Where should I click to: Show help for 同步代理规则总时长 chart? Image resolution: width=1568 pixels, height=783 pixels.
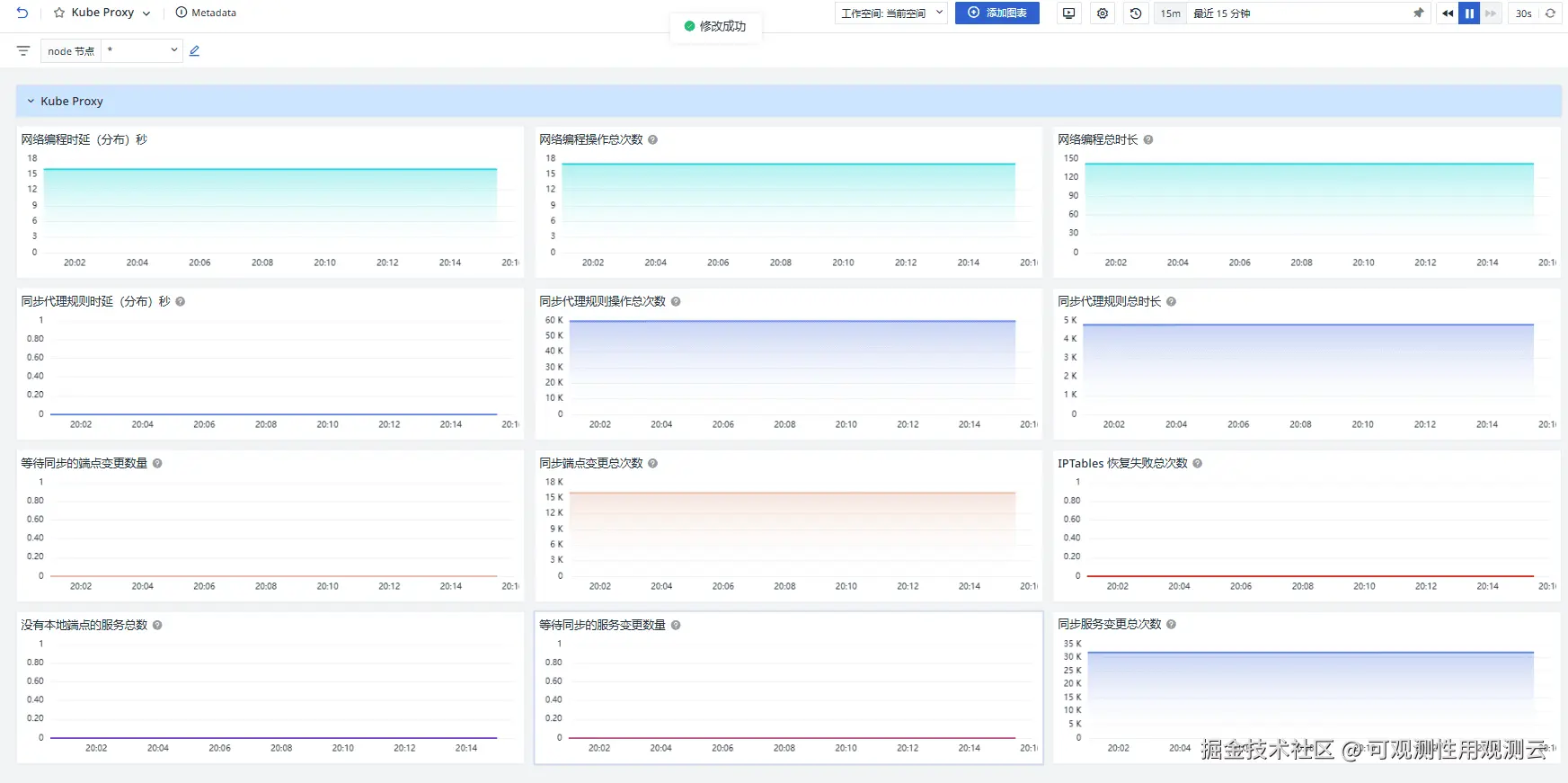1171,301
